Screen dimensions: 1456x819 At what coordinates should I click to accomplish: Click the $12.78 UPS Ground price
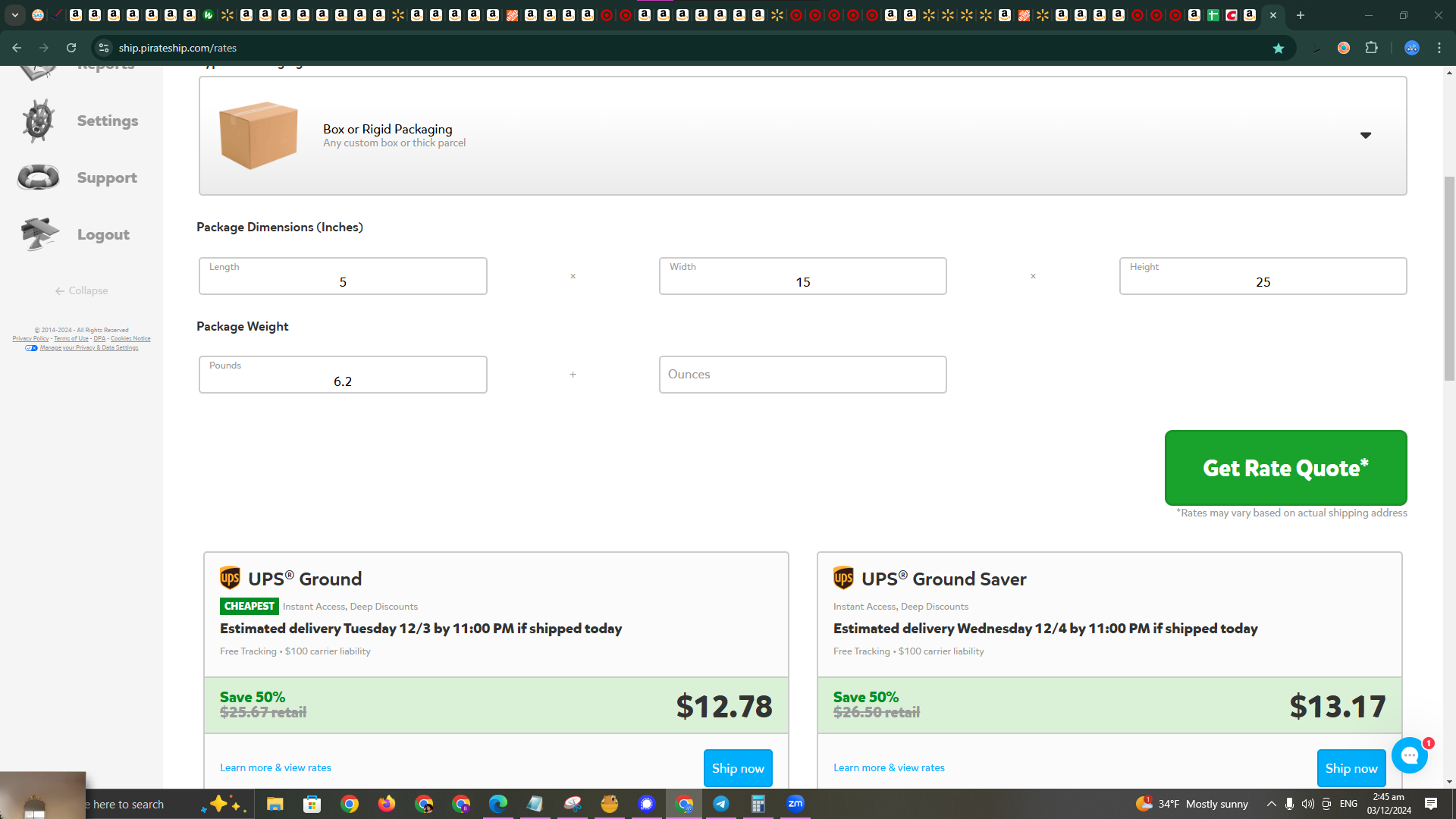724,706
